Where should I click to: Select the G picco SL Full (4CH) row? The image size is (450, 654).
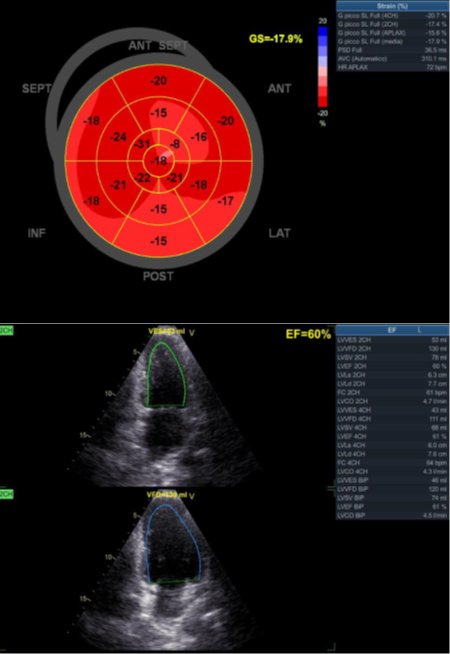[x=392, y=16]
